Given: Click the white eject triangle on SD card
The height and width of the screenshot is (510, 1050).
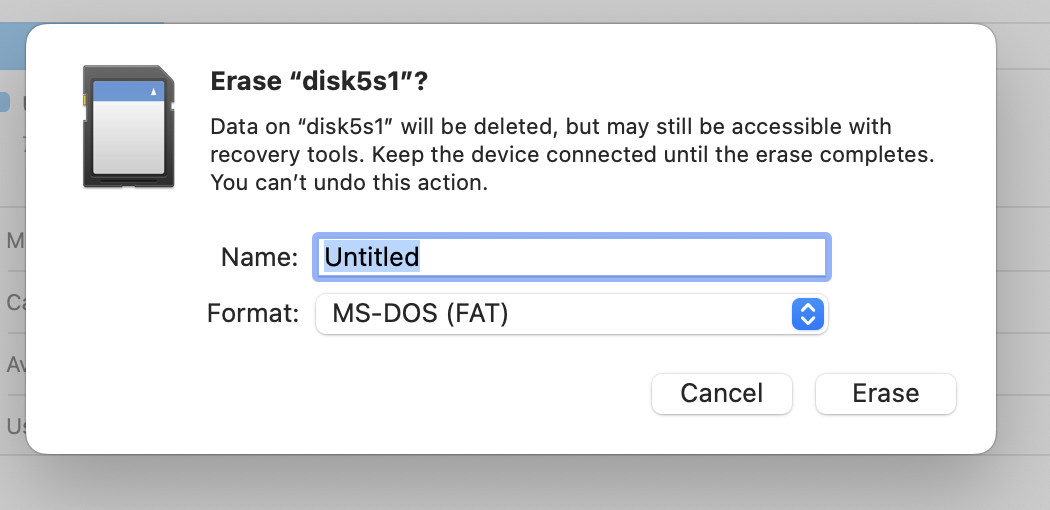Looking at the screenshot, I should [x=154, y=92].
